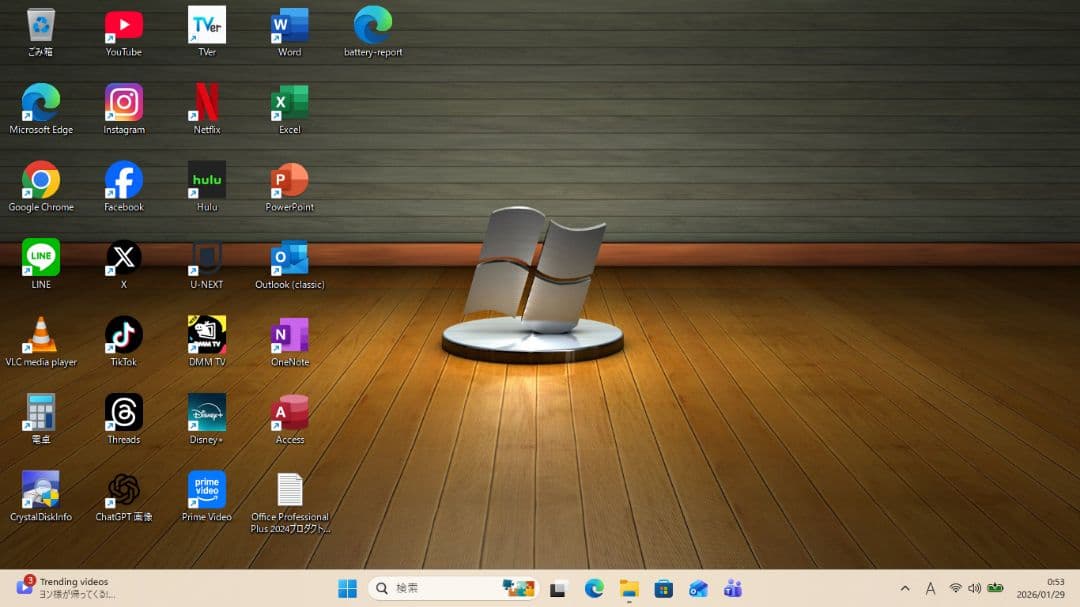
Task: Select the Prime Video desktop icon
Action: click(207, 491)
